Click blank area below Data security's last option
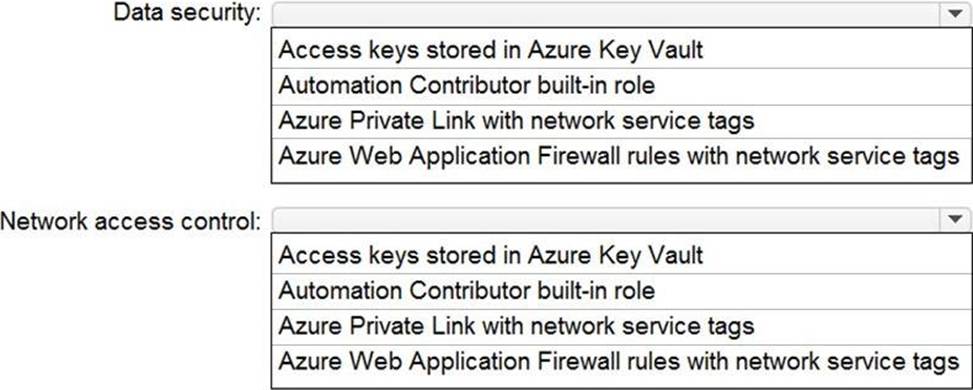 click(619, 177)
